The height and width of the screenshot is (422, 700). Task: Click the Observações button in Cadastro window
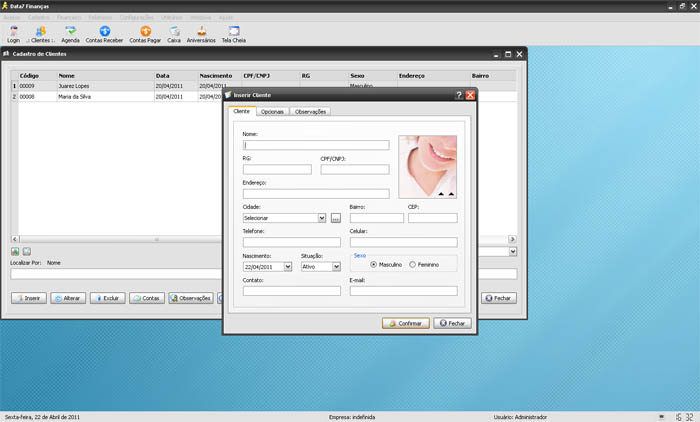pyautogui.click(x=191, y=298)
